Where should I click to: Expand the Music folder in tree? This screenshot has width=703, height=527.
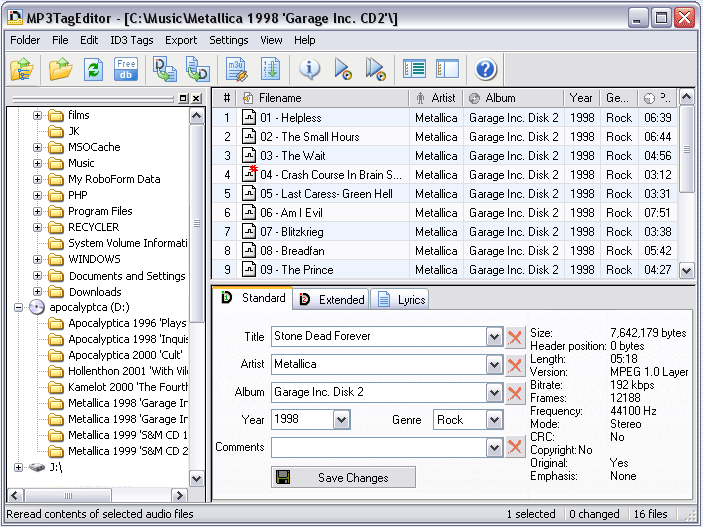pos(38,163)
